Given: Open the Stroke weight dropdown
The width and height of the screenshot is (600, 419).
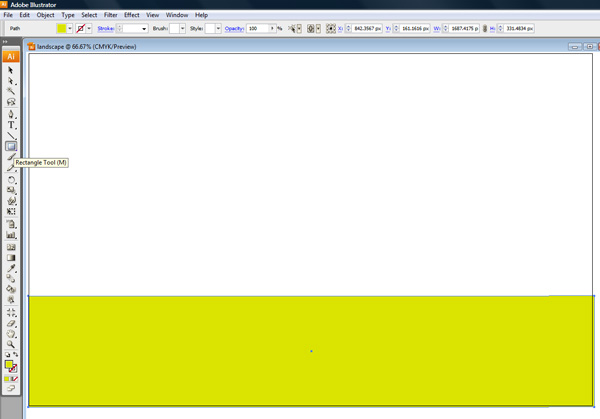Looking at the screenshot, I should pos(144,29).
